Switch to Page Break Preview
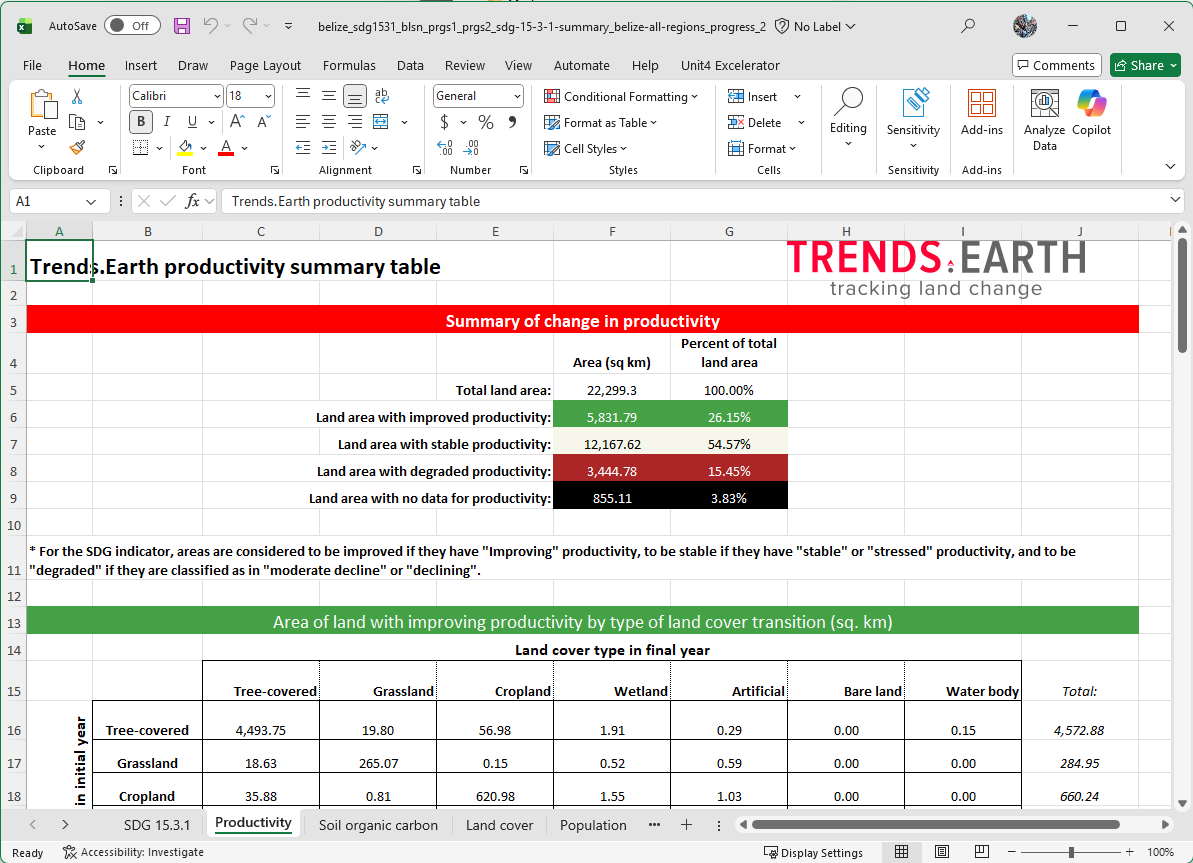The image size is (1193, 863). pos(981,852)
